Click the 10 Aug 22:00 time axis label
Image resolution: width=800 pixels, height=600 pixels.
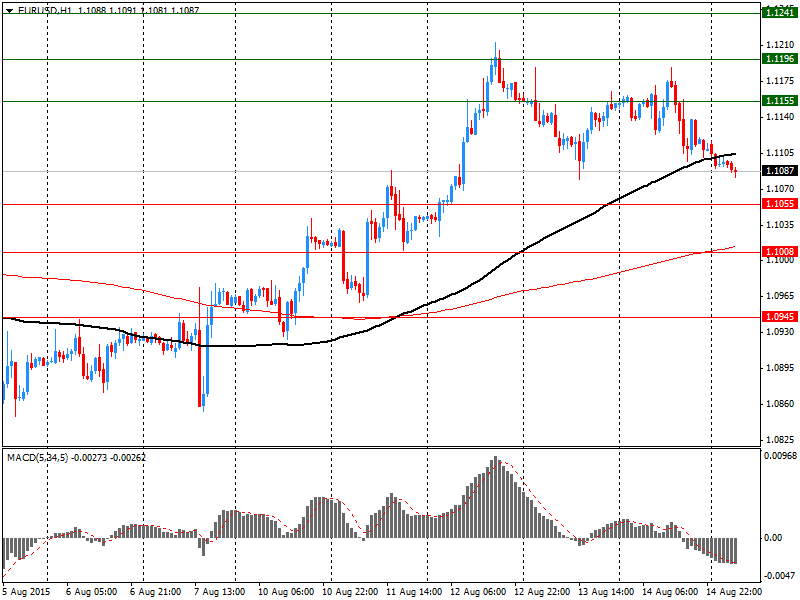pos(351,592)
